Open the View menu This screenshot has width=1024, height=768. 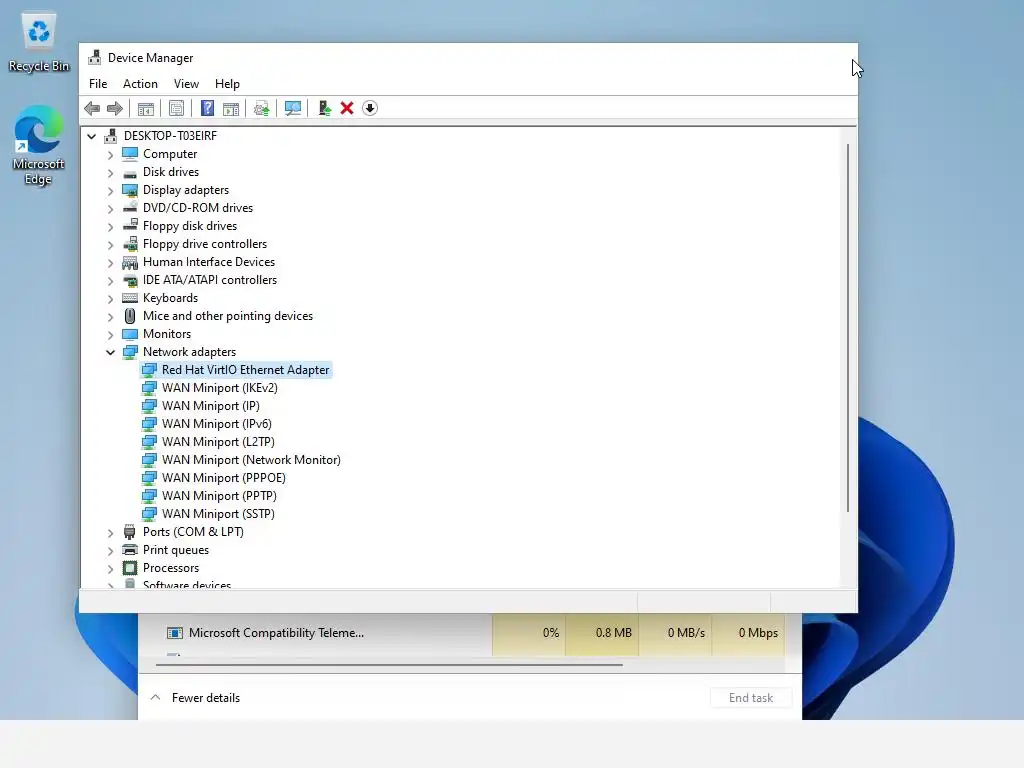(186, 84)
